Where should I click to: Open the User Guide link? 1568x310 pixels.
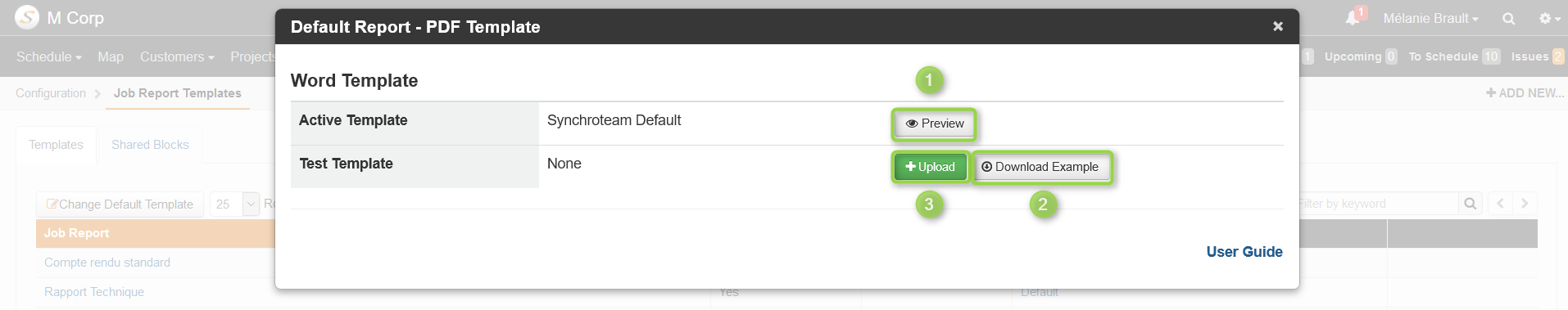tap(1244, 252)
